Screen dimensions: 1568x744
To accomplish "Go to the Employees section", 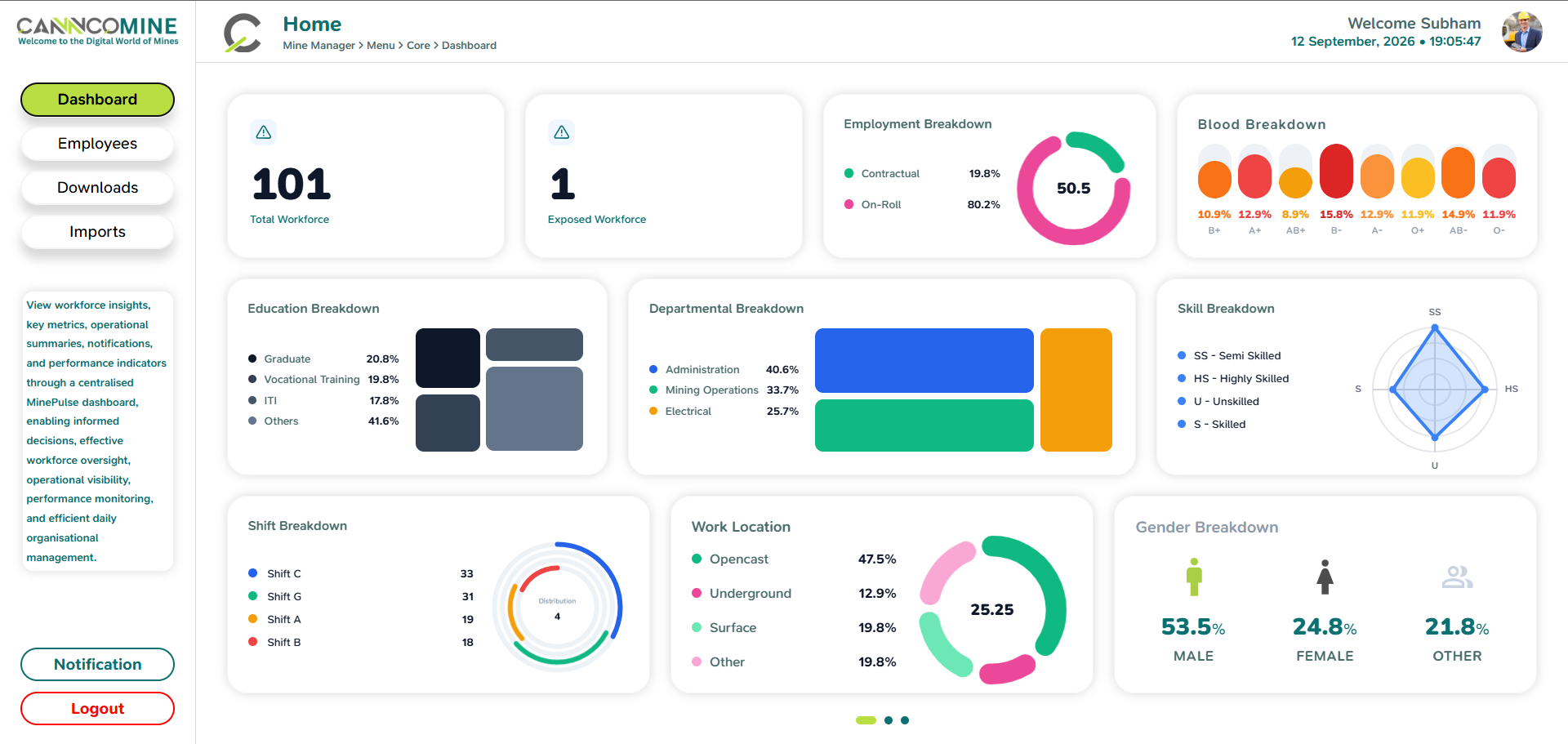I will [x=97, y=144].
